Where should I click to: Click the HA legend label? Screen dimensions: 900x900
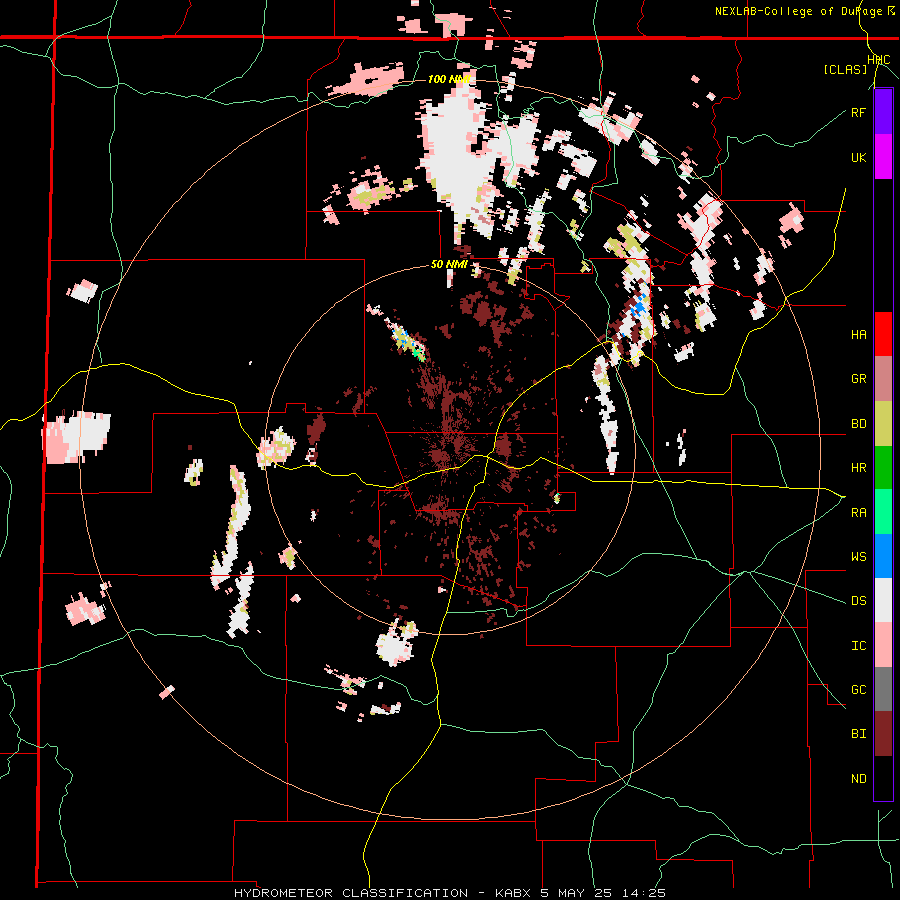[858, 335]
